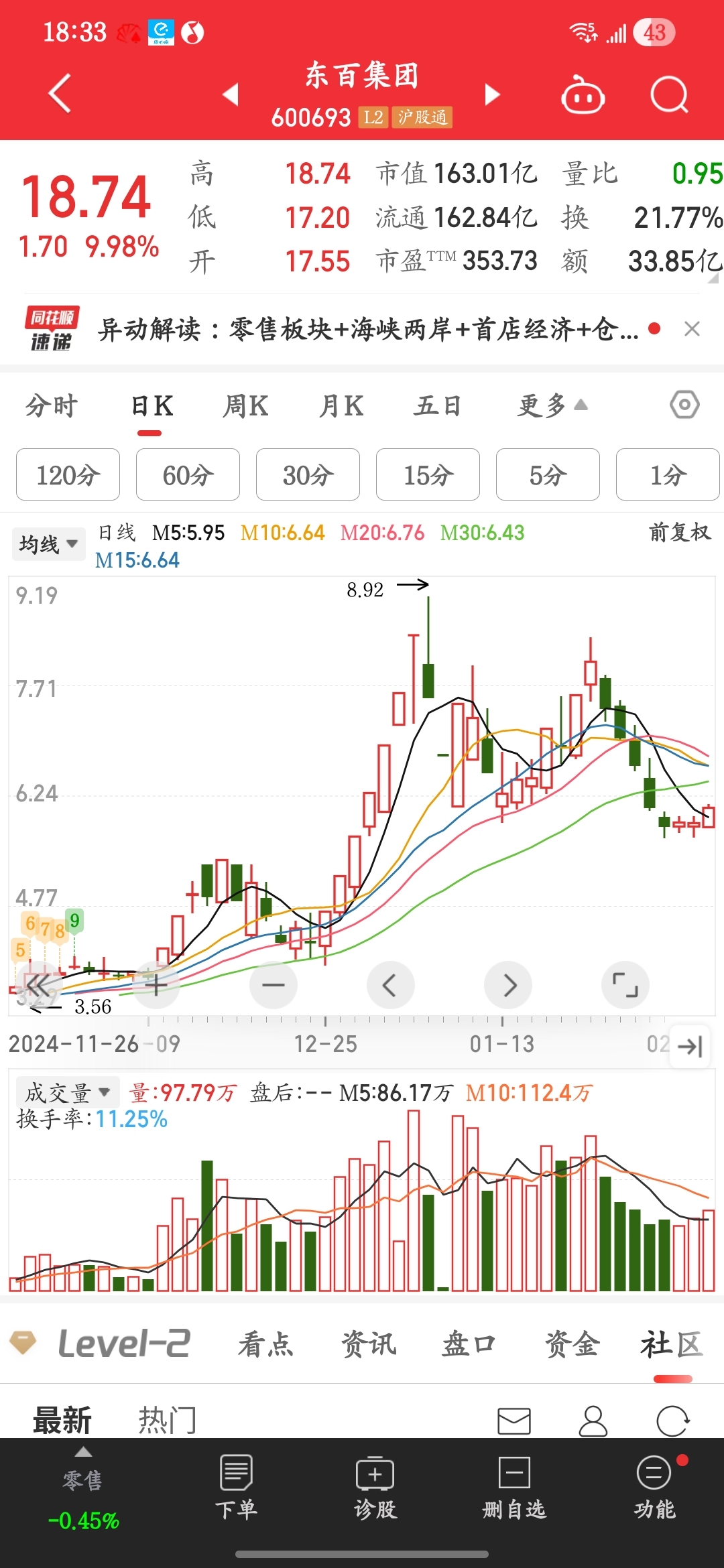
Task: Open community profile person icon
Action: [593, 1421]
